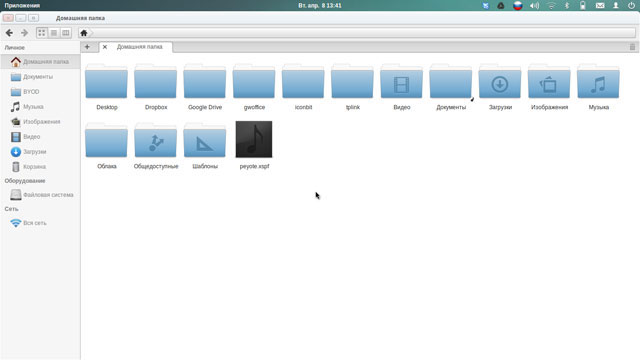Screen dimensions: 640x360
Task: Close the Домашняя папка tab
Action: 105,47
